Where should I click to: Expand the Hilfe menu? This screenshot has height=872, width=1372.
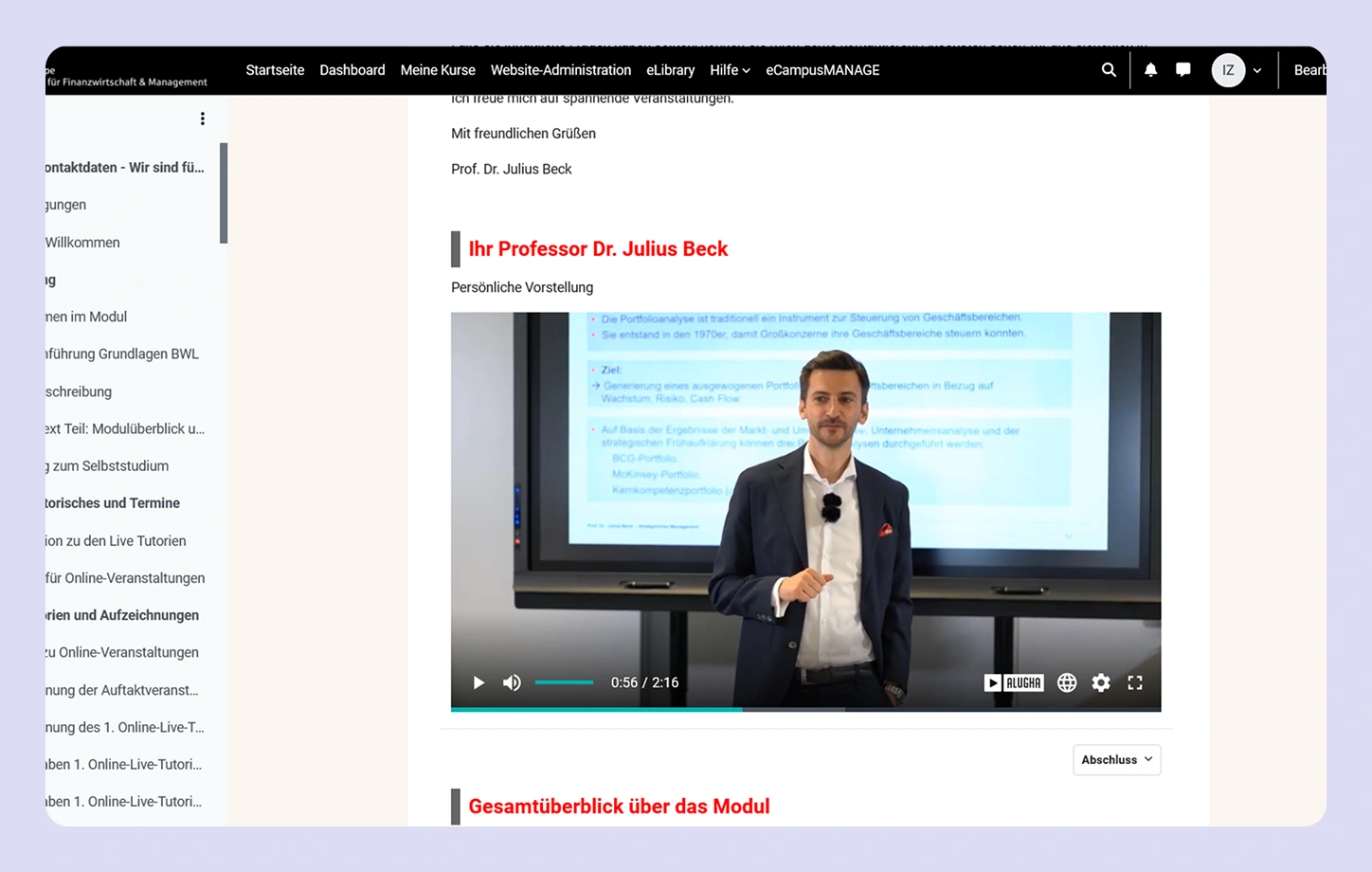tap(730, 70)
